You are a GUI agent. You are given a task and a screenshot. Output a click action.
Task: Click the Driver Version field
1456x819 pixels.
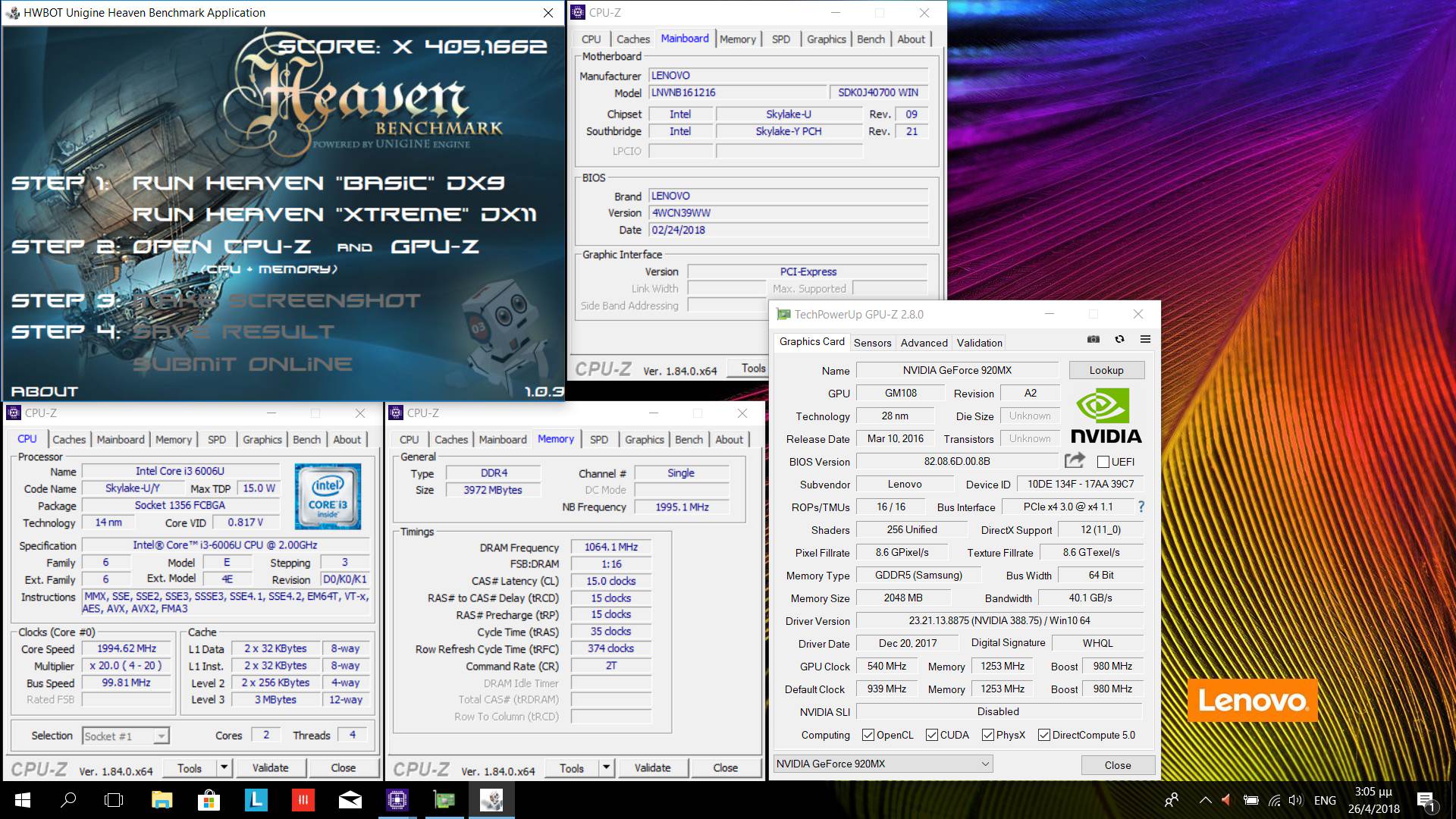(x=999, y=620)
